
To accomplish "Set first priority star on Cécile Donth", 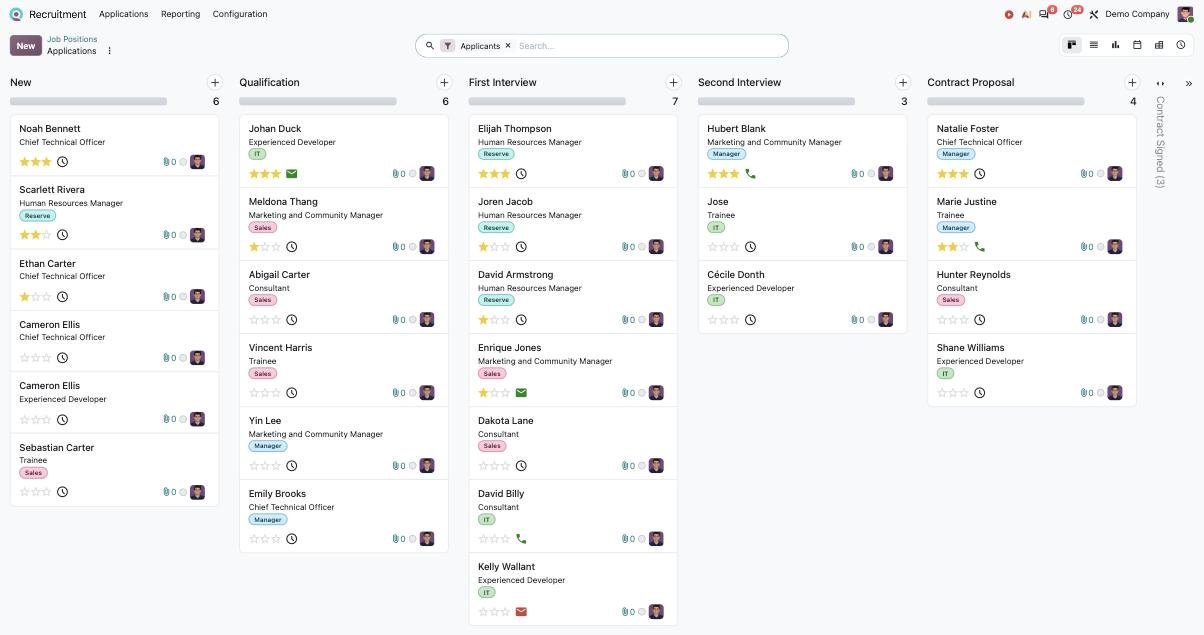I will click(x=713, y=320).
